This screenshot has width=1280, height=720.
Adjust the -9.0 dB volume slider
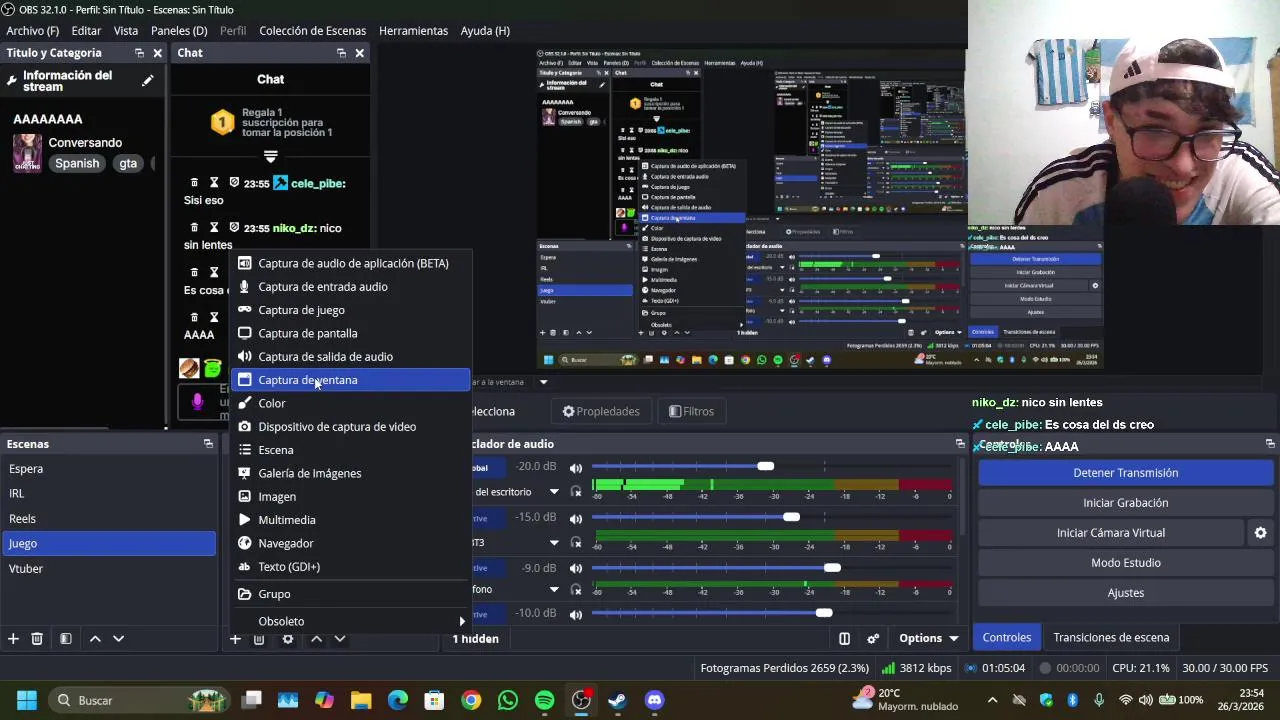(832, 568)
